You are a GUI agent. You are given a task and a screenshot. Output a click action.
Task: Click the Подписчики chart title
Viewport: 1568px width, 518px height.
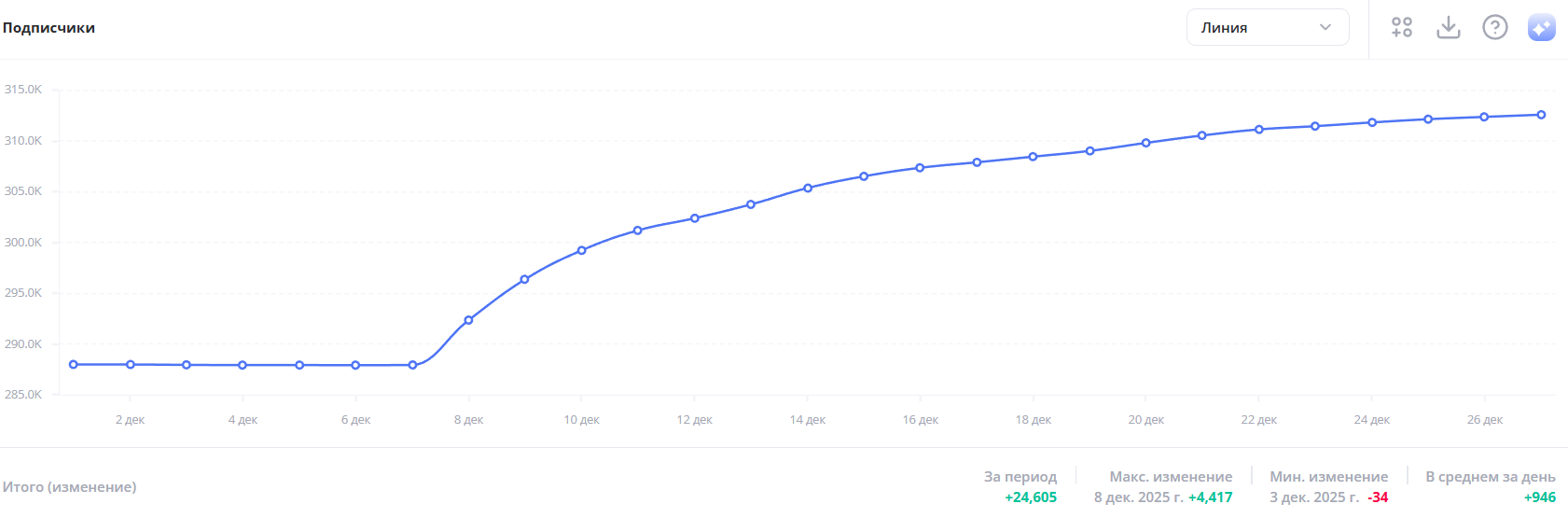pos(49,28)
